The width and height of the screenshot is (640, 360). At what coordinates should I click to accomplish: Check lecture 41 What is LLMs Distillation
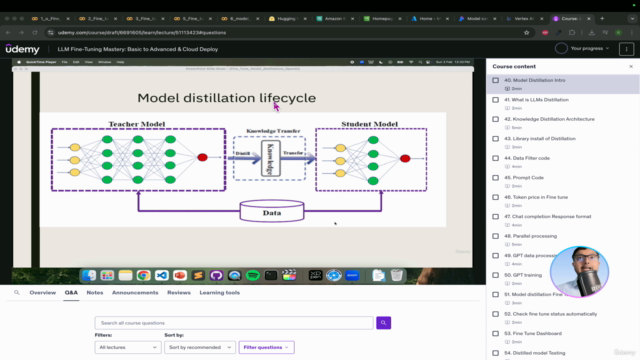point(496,100)
